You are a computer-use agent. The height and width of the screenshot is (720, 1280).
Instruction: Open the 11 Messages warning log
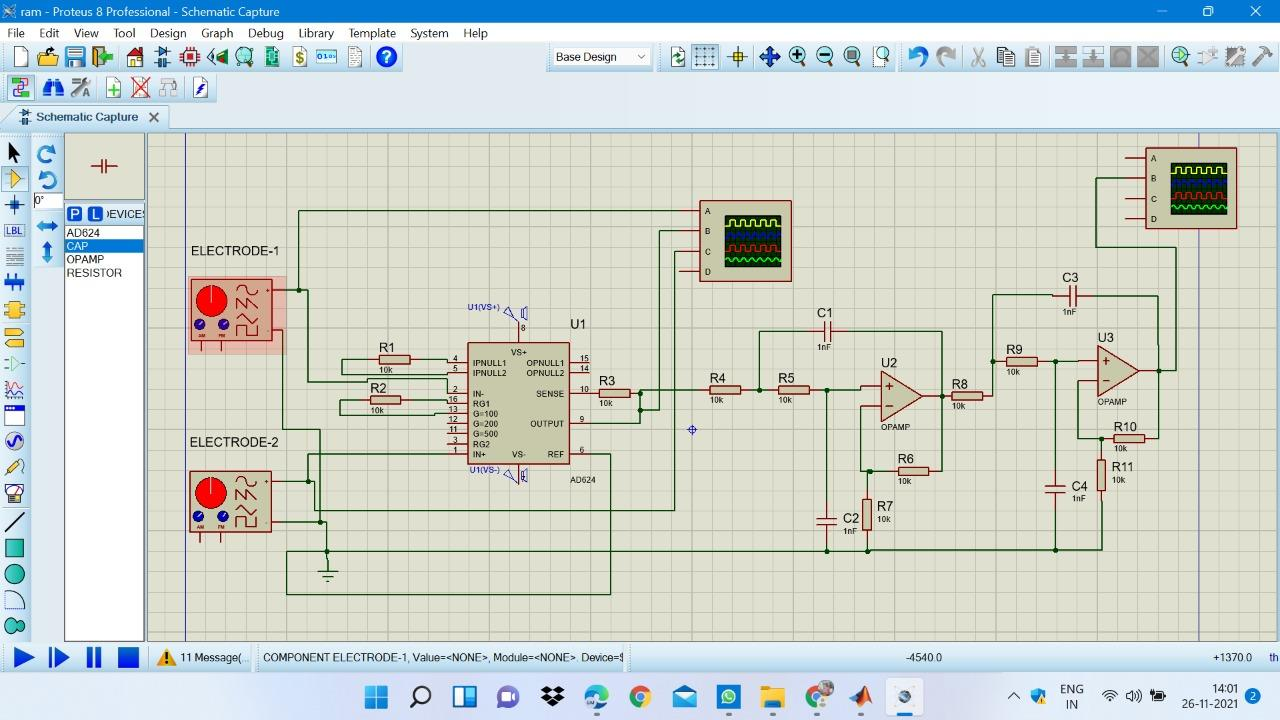tap(200, 658)
